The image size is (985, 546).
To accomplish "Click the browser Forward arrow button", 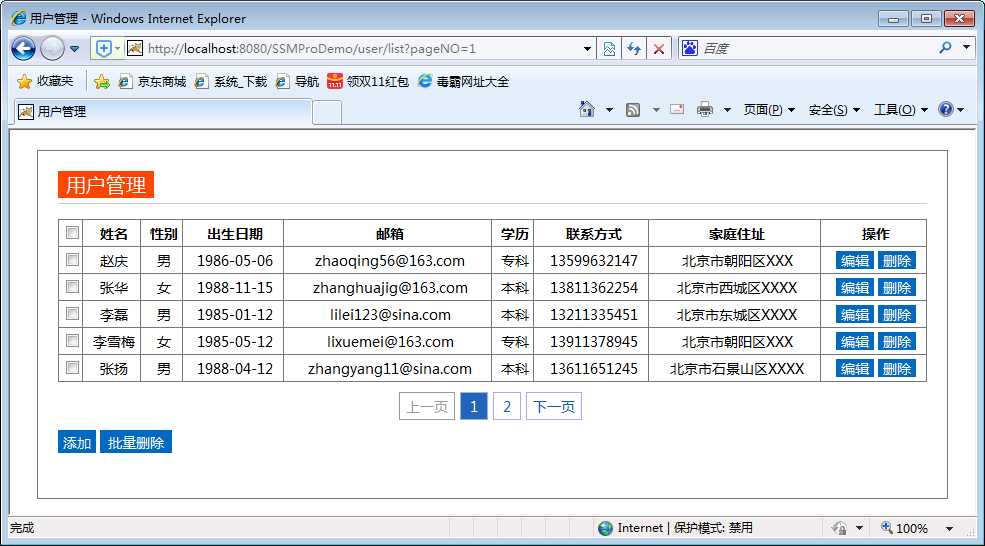I will point(52,48).
